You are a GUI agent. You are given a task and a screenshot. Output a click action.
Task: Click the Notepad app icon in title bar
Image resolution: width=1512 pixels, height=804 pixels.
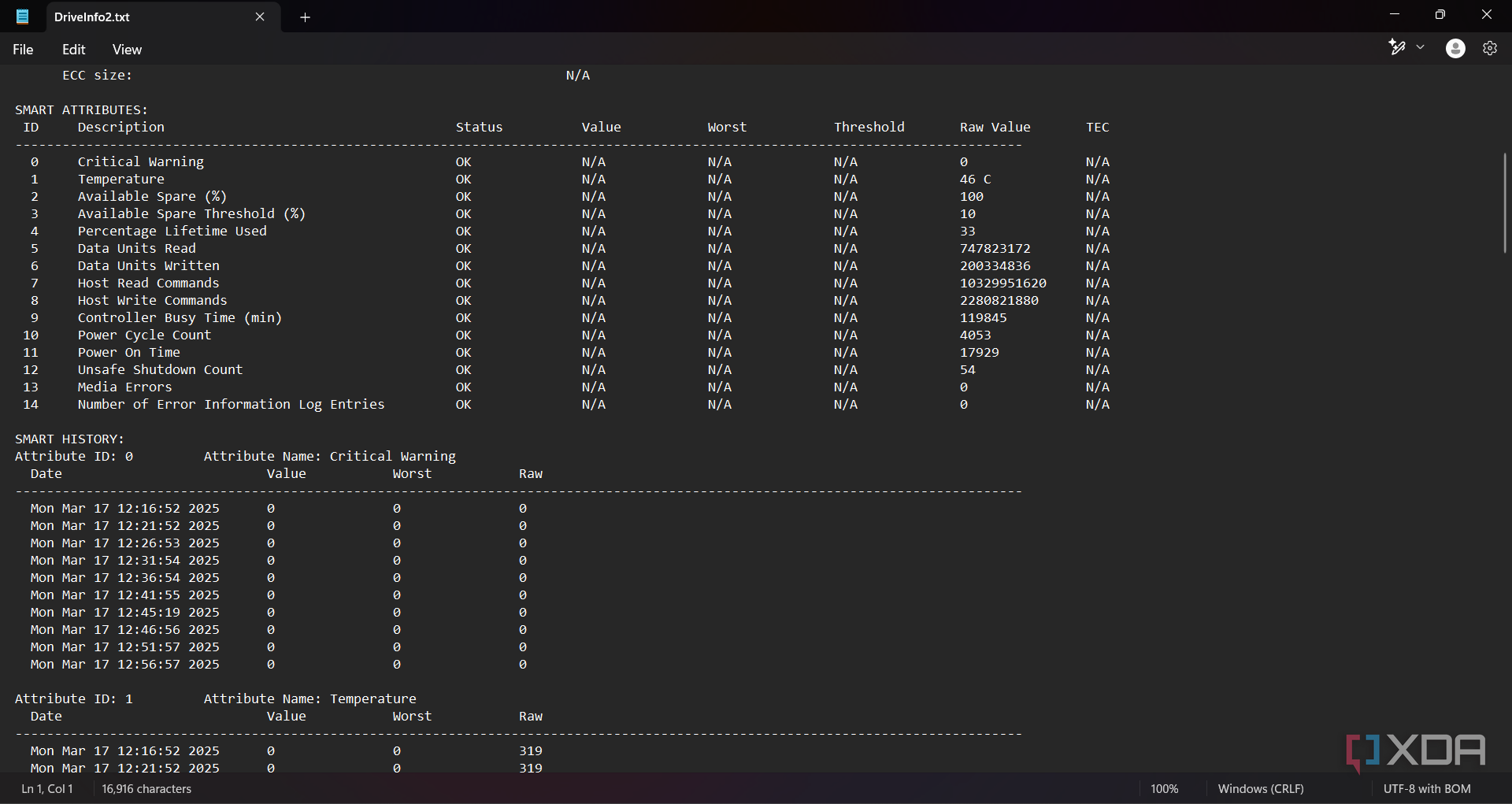[22, 17]
